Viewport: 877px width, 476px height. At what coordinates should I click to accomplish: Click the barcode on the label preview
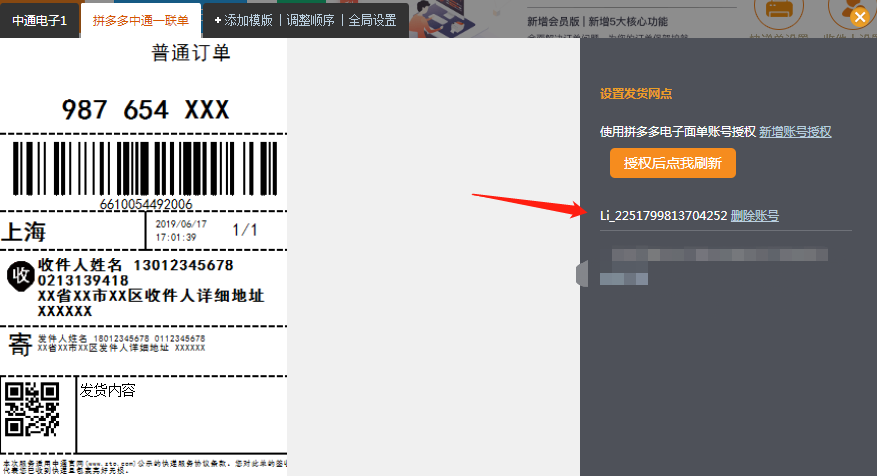(145, 168)
